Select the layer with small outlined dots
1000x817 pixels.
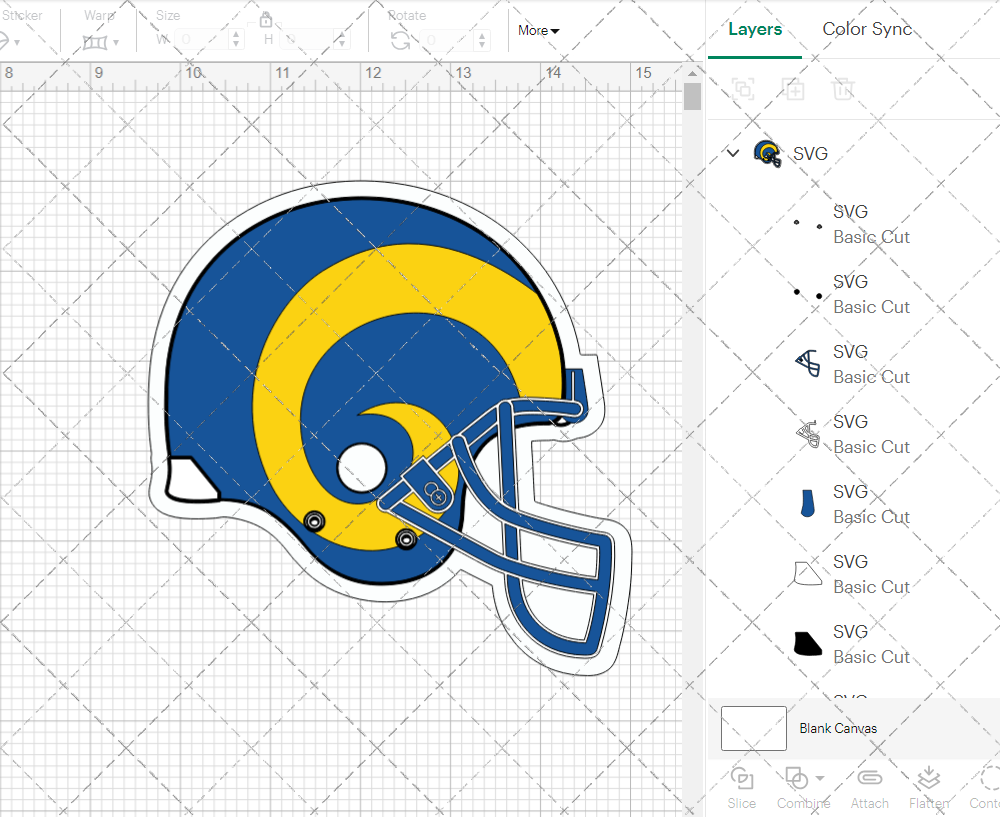[807, 224]
